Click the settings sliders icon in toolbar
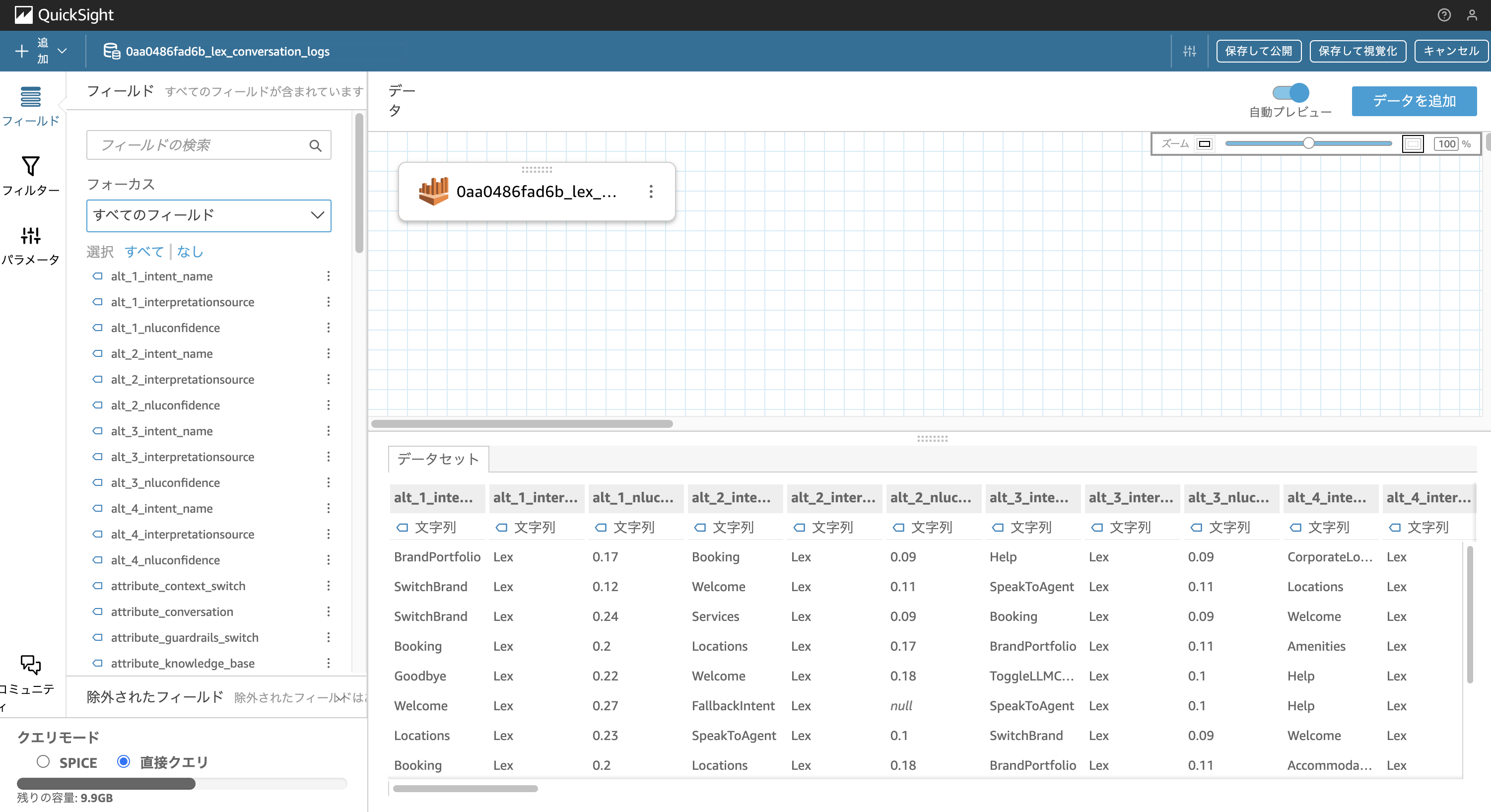The width and height of the screenshot is (1491, 812). point(1189,51)
